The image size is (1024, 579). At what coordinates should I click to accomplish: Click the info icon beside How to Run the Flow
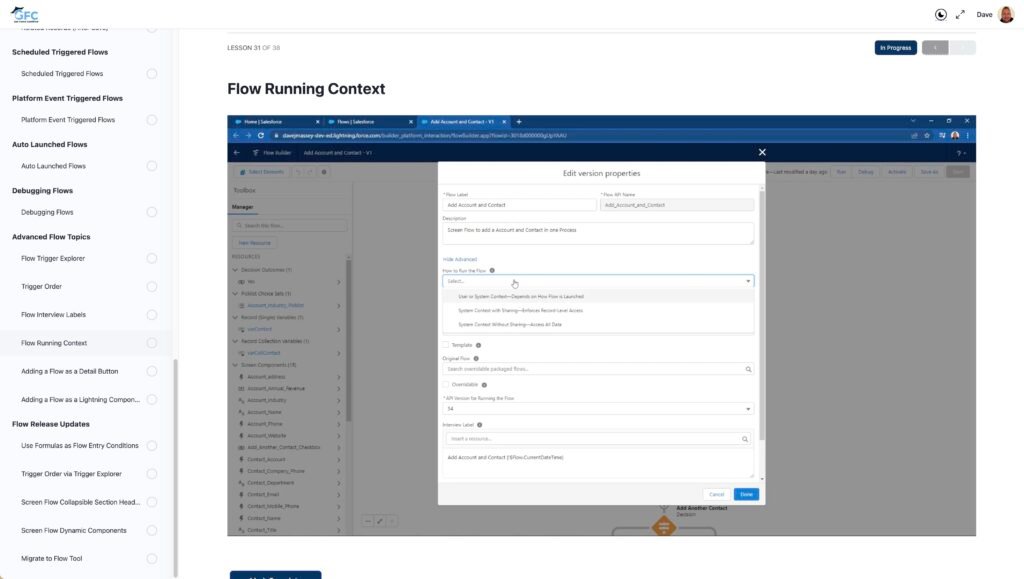click(492, 270)
